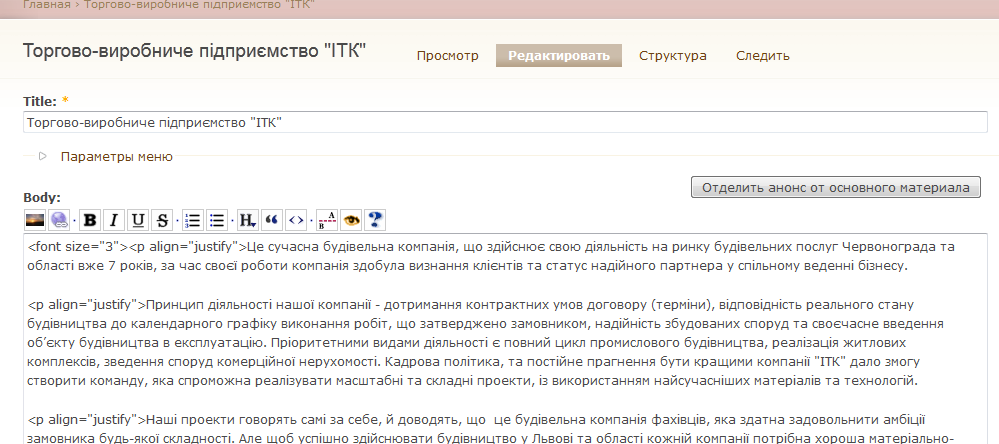Open the Структура tab
Viewport: 999px width, 444px height.
[x=673, y=56]
